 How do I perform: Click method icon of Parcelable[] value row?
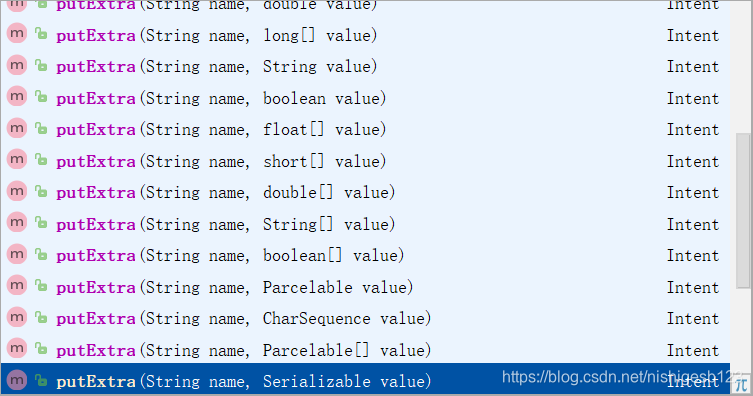17,348
